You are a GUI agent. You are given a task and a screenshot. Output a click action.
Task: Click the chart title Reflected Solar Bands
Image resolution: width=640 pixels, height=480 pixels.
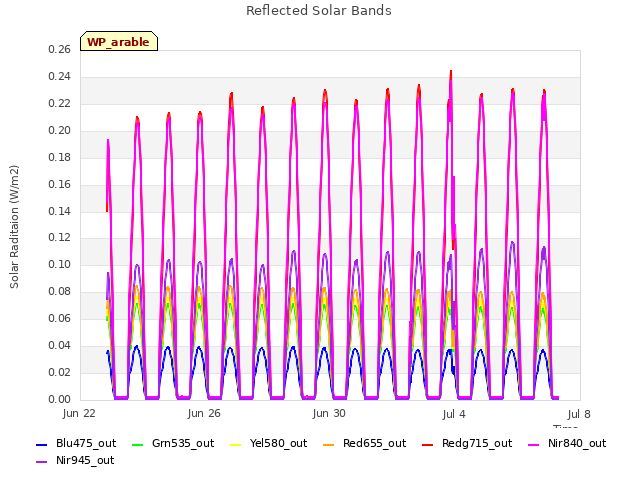point(319,11)
